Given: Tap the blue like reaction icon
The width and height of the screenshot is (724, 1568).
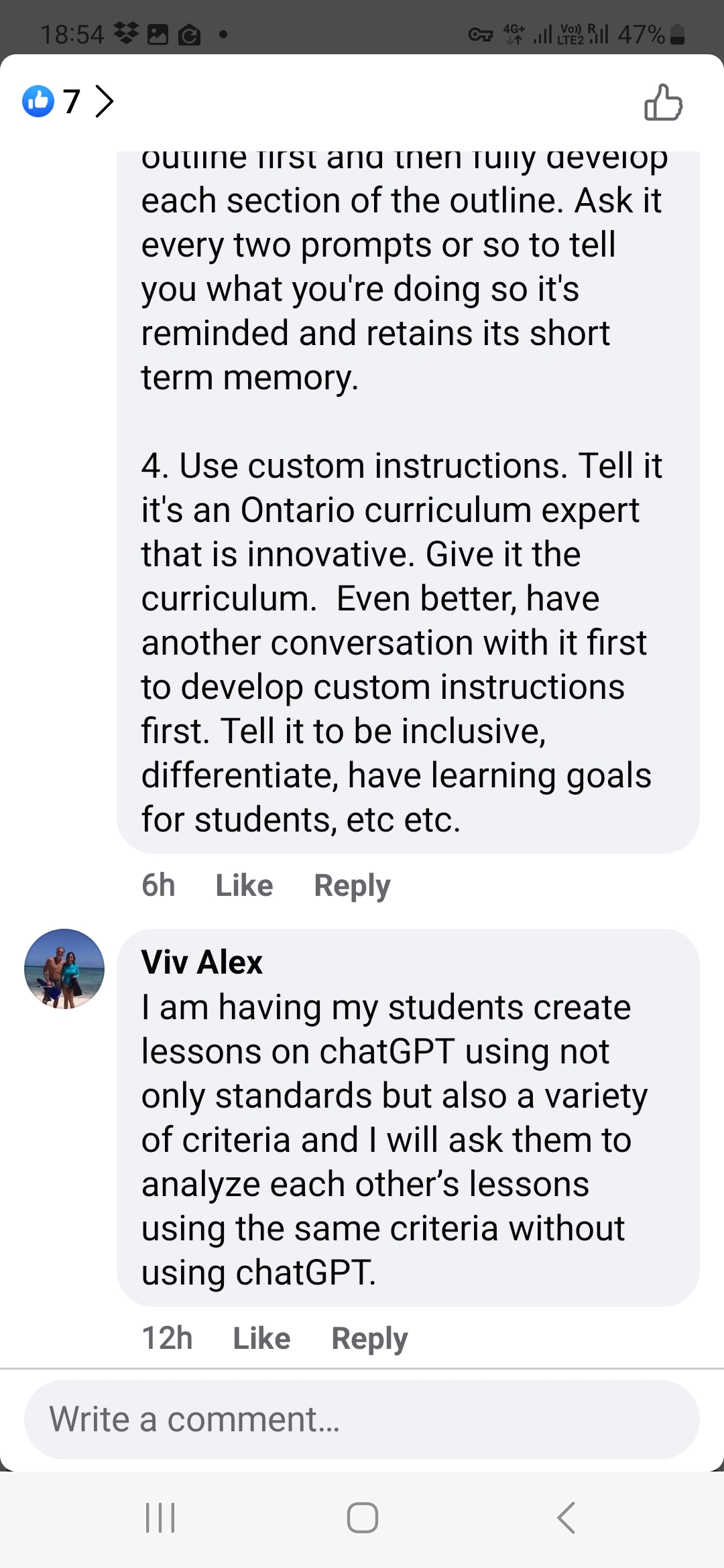Looking at the screenshot, I should click(x=38, y=101).
